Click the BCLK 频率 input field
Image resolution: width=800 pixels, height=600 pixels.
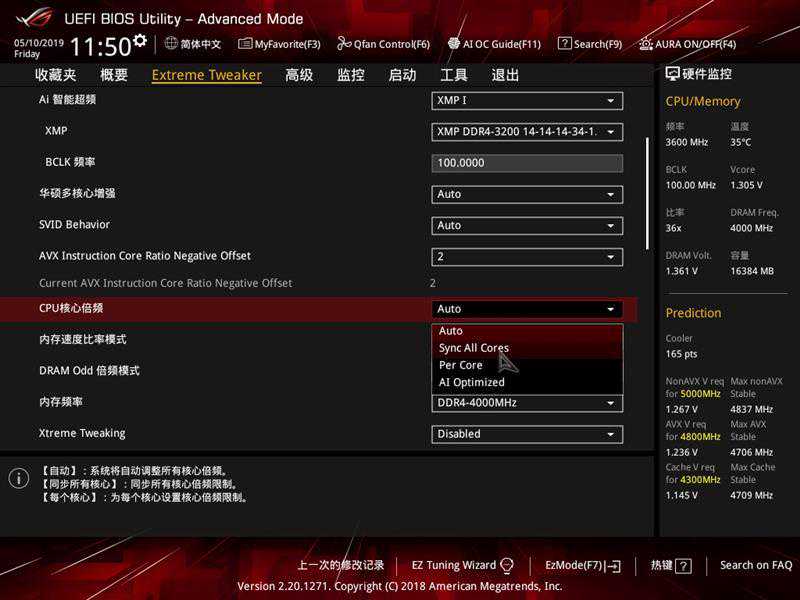click(x=527, y=163)
